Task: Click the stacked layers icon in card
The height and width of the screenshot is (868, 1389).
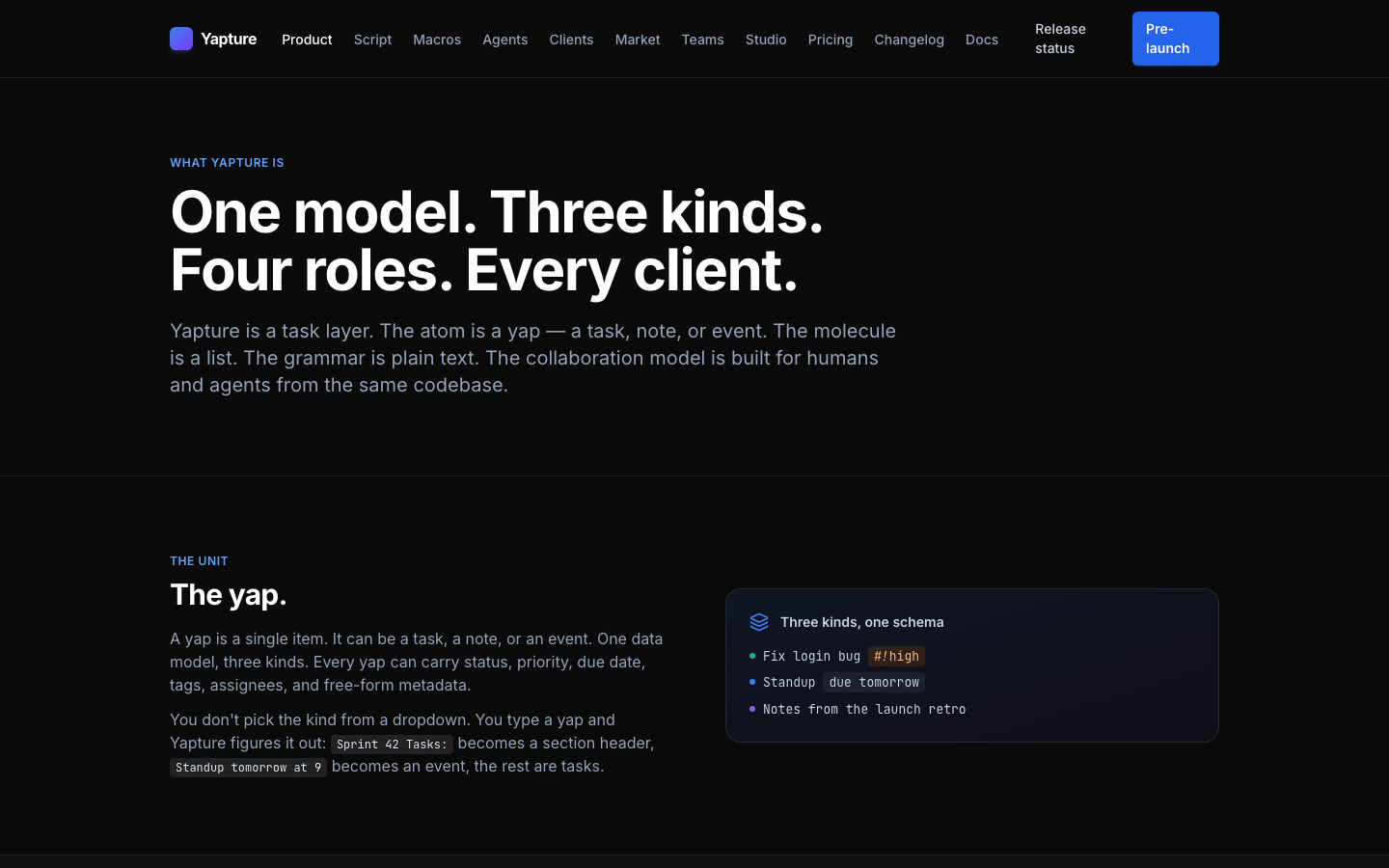Action: [759, 622]
